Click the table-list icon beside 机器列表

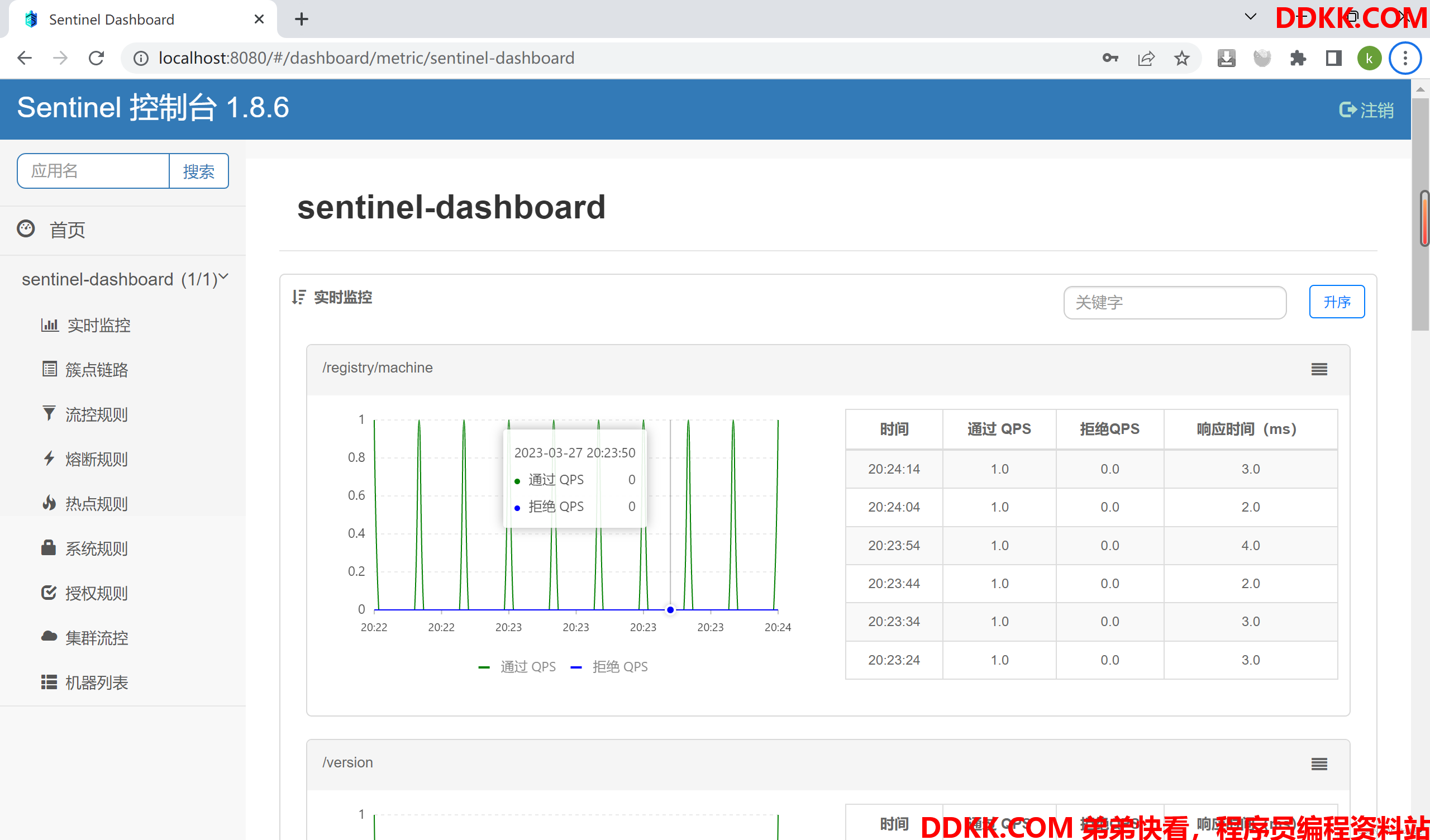(x=49, y=681)
